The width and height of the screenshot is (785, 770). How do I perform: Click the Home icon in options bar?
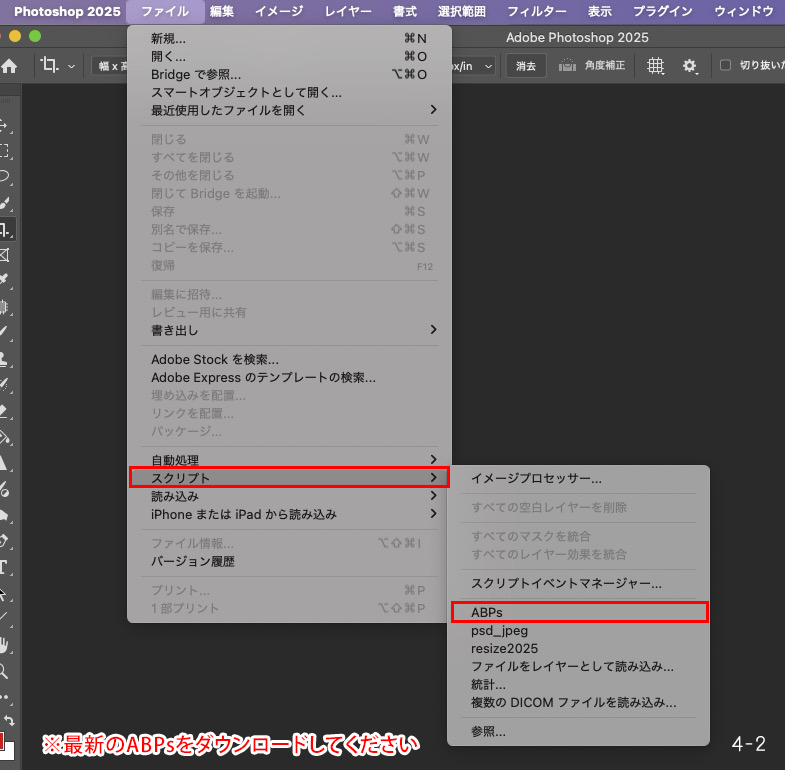pyautogui.click(x=9, y=66)
